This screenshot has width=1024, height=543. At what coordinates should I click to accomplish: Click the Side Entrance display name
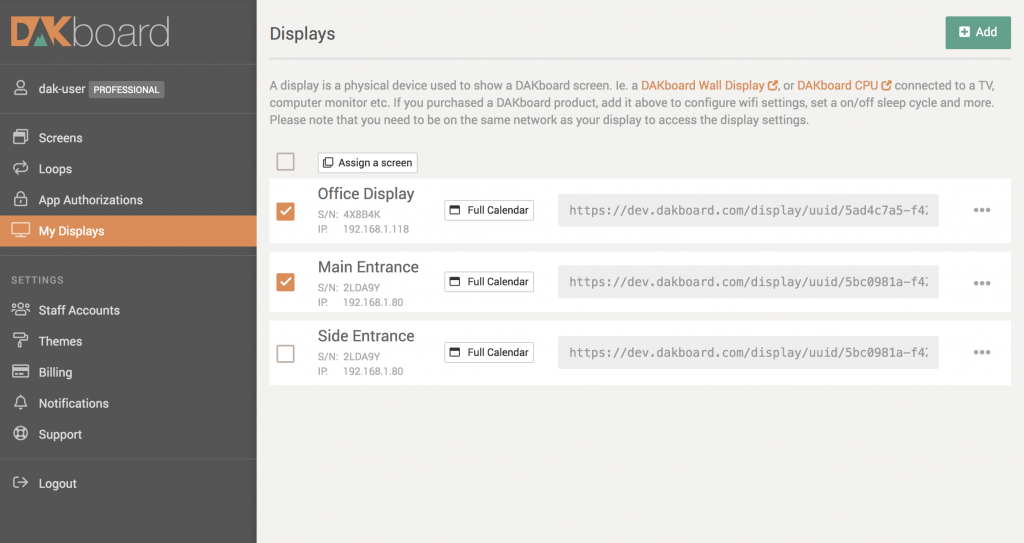(x=366, y=336)
